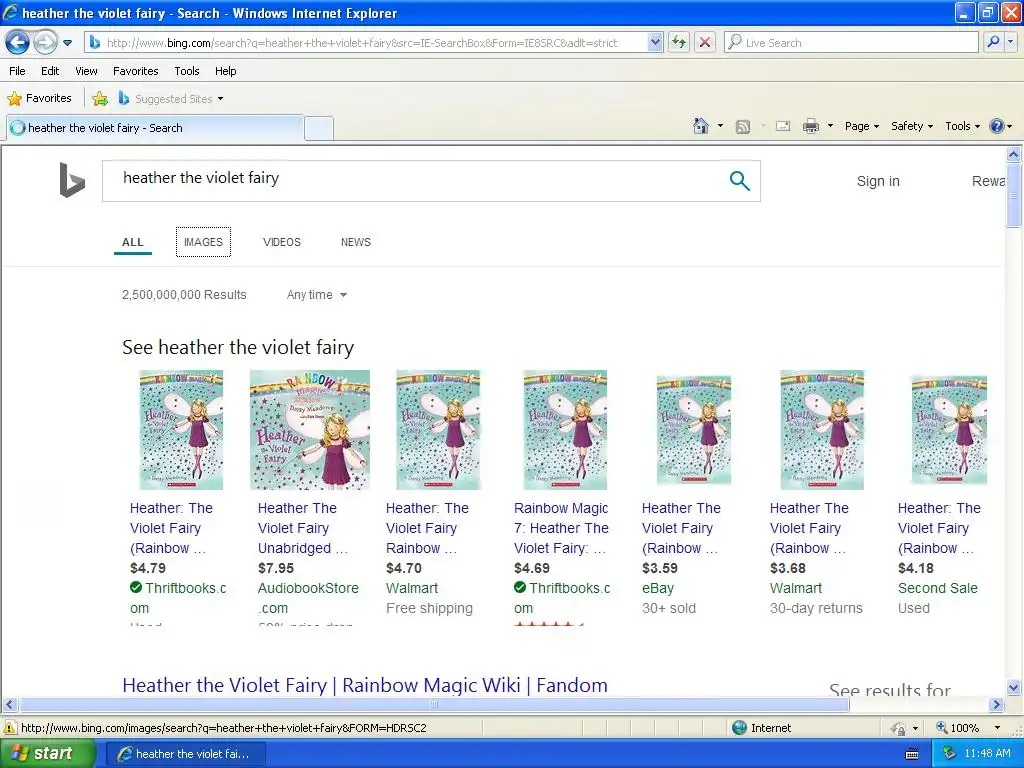Open the View menu
This screenshot has height=768, width=1024.
pyautogui.click(x=86, y=71)
